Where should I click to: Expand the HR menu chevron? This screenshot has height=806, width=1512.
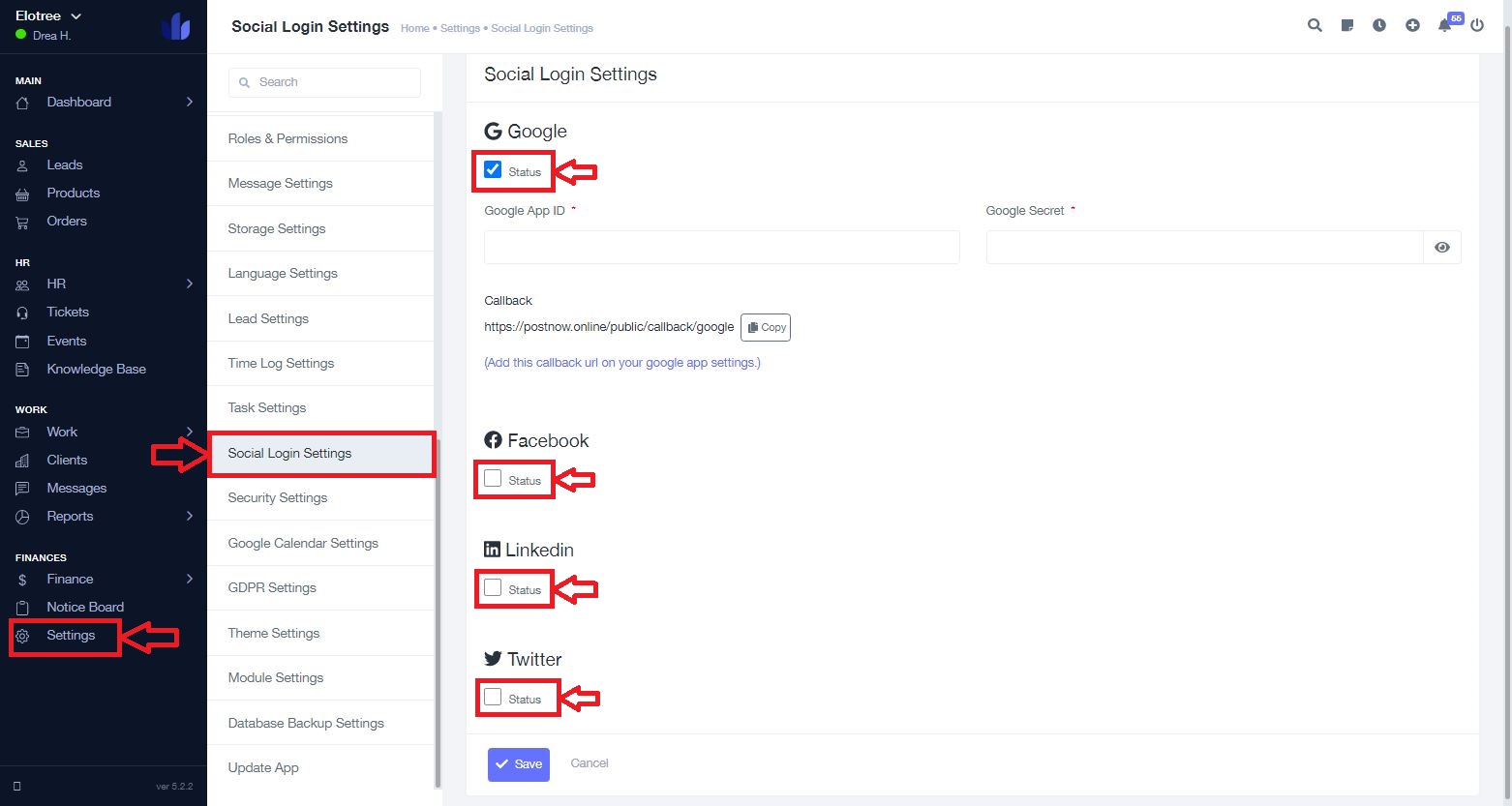(190, 284)
